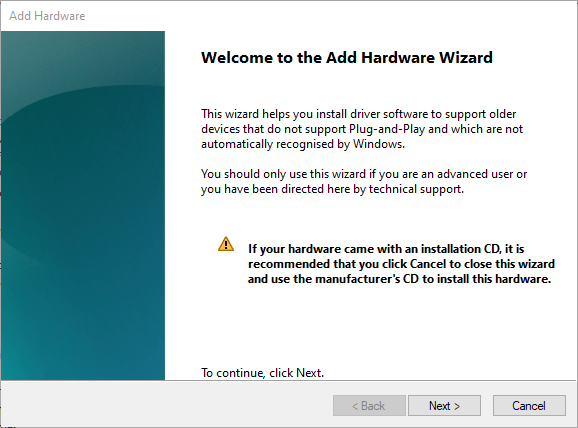Viewport: 578px width, 428px height.
Task: Click the line mentioning Plug-and-Play devices
Action: click(x=362, y=129)
